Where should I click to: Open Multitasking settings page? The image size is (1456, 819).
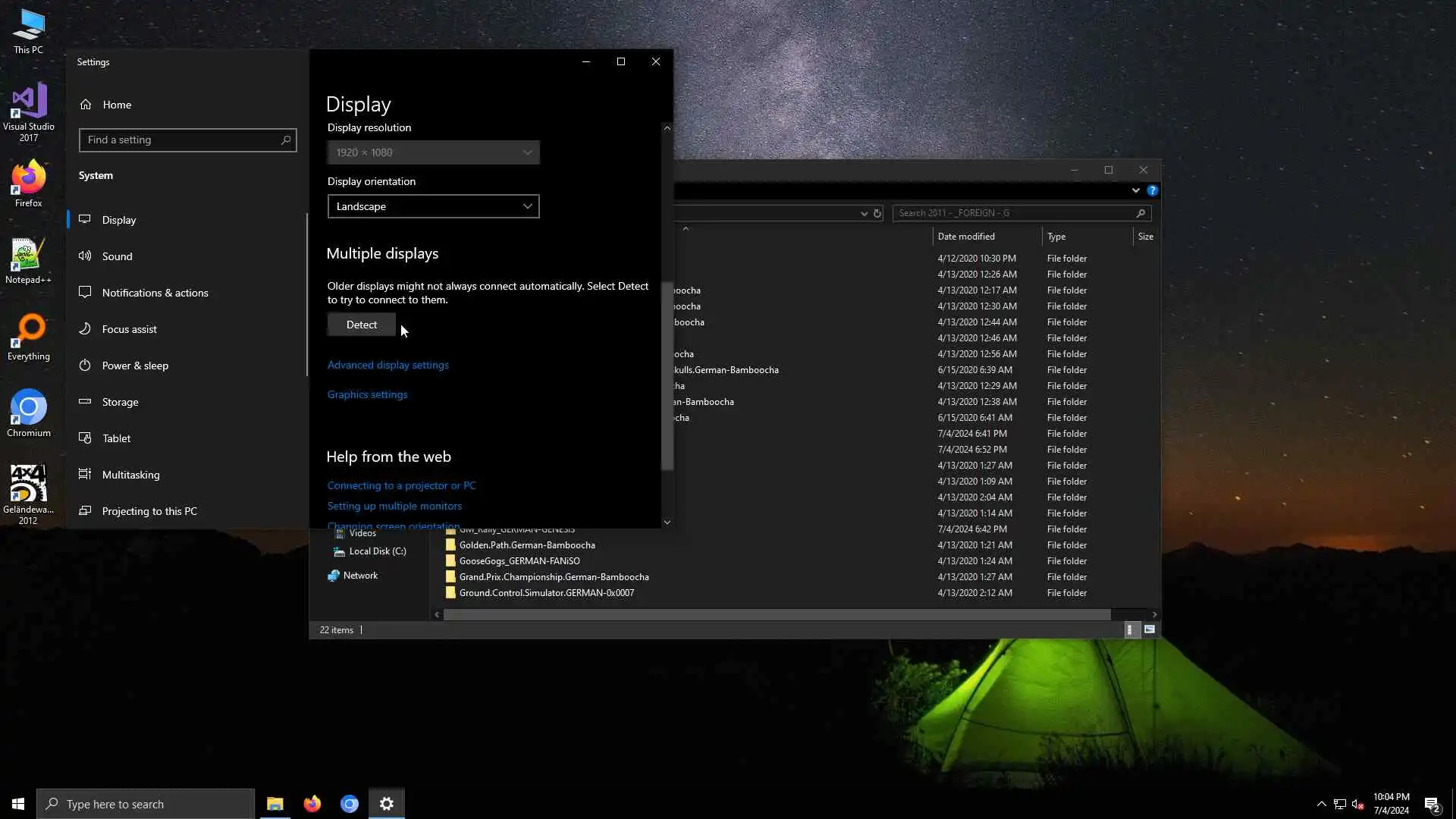point(130,475)
